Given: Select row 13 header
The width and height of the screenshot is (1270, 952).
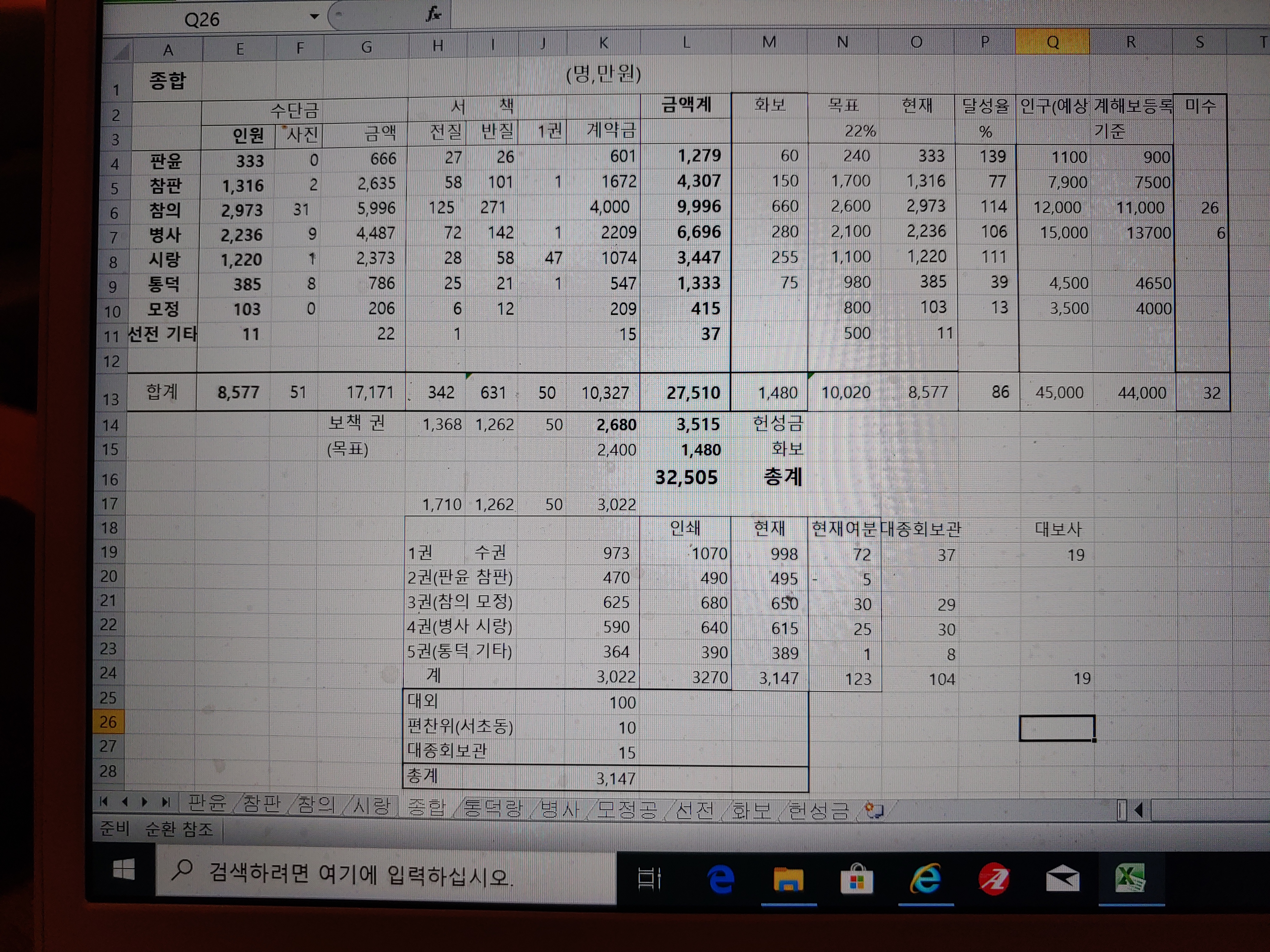Looking at the screenshot, I should point(111,398).
